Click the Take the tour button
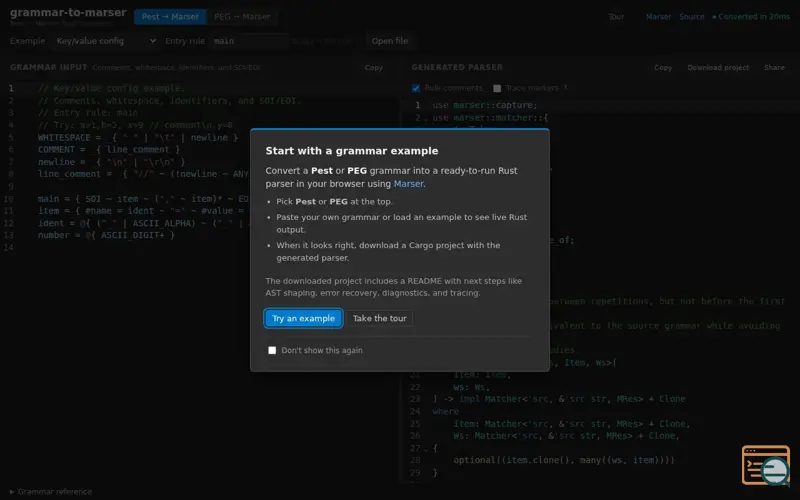 [380, 318]
